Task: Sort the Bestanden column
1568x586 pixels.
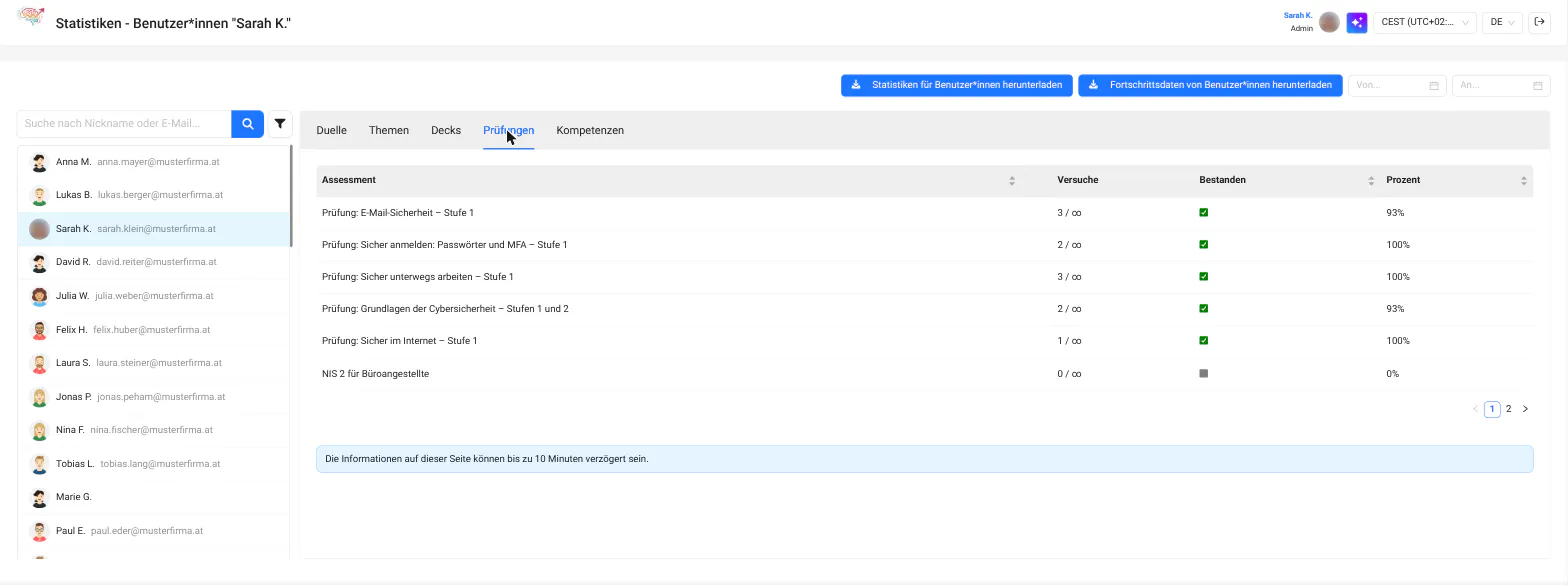Action: pyautogui.click(x=1371, y=181)
